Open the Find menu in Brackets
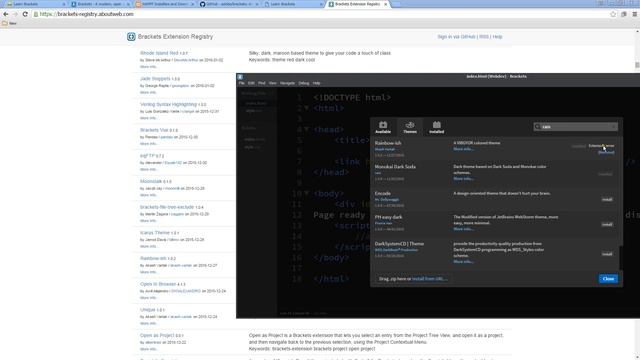The width and height of the screenshot is (640, 360). coord(262,83)
